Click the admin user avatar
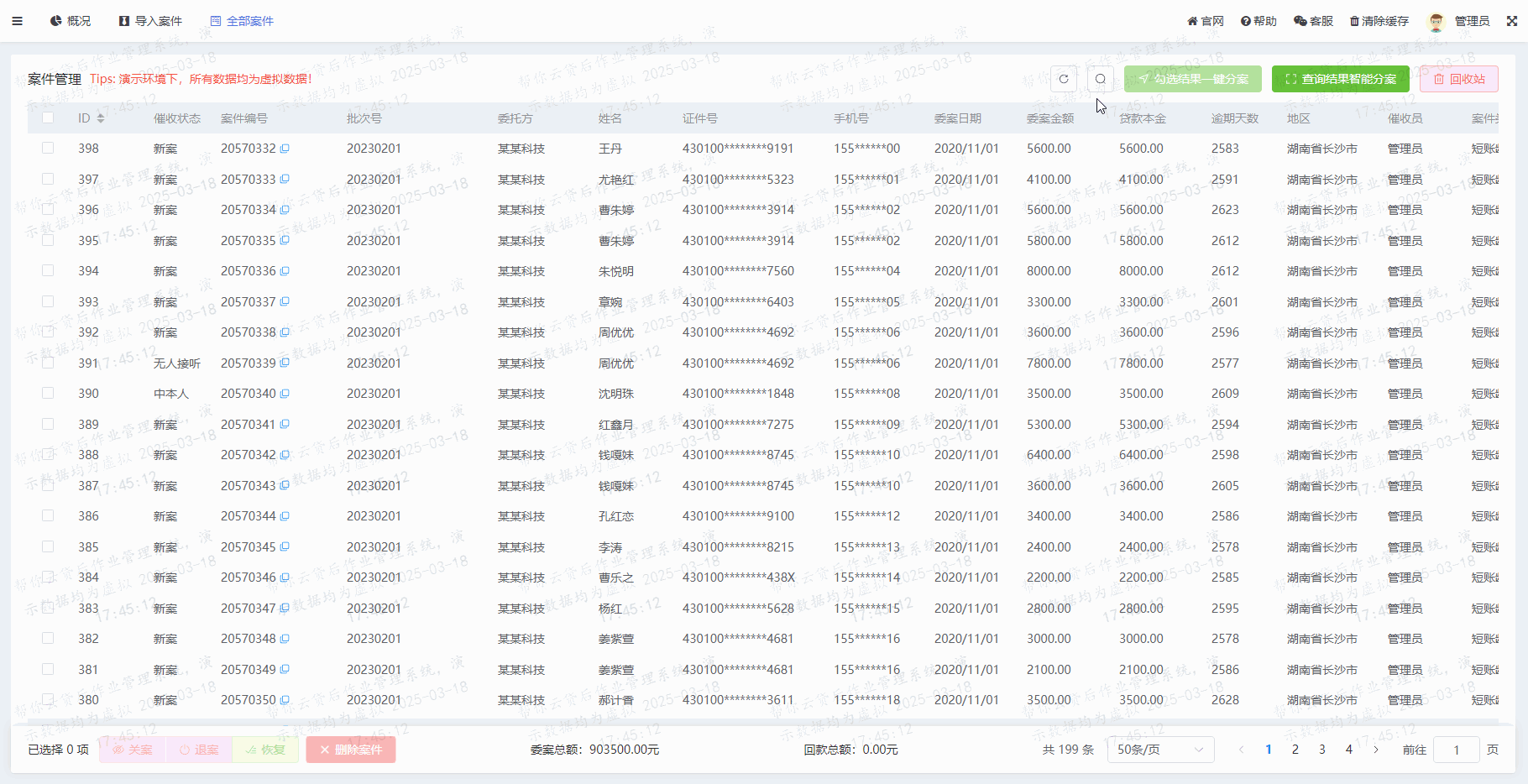The height and width of the screenshot is (784, 1528). 1436,22
